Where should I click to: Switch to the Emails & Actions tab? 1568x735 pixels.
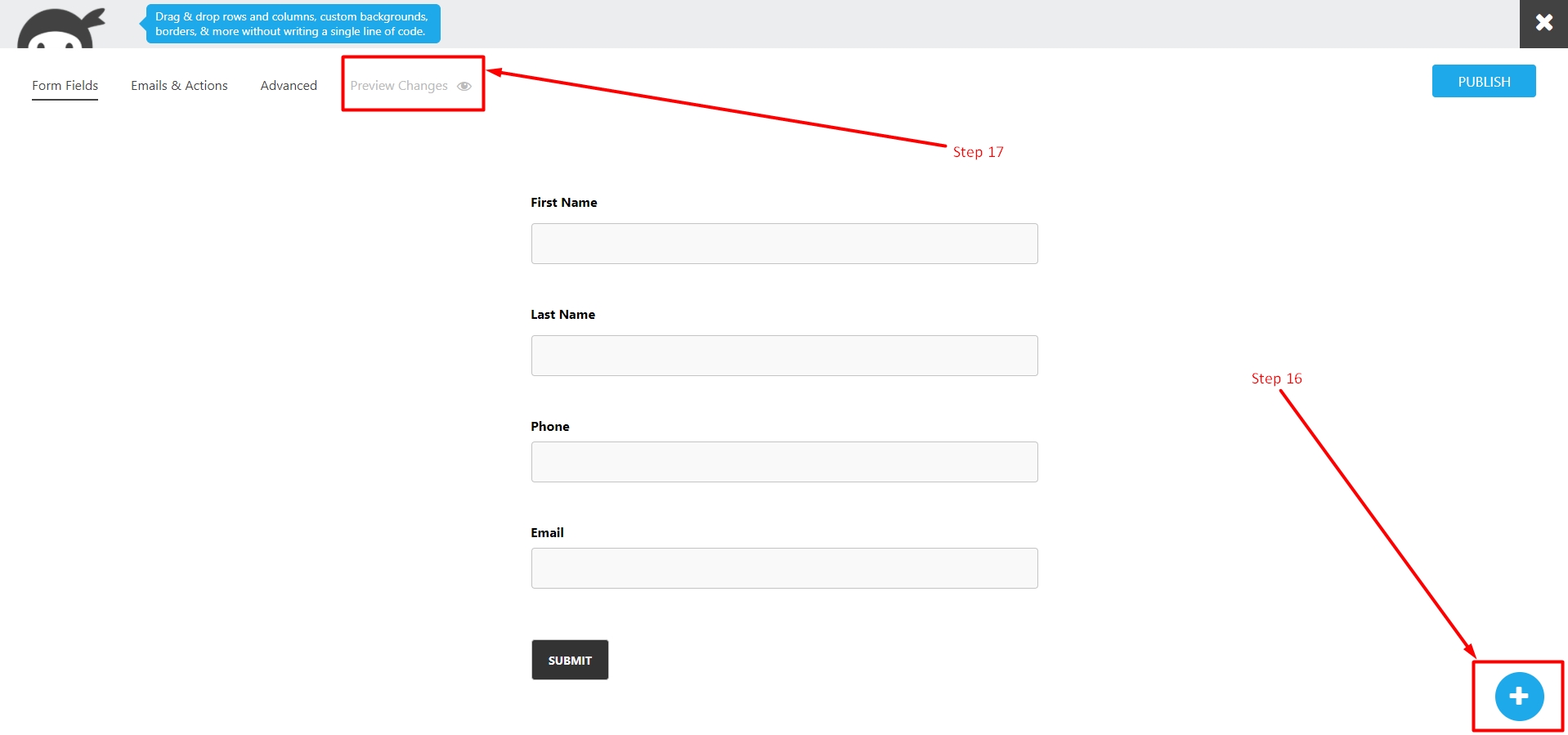(x=179, y=86)
